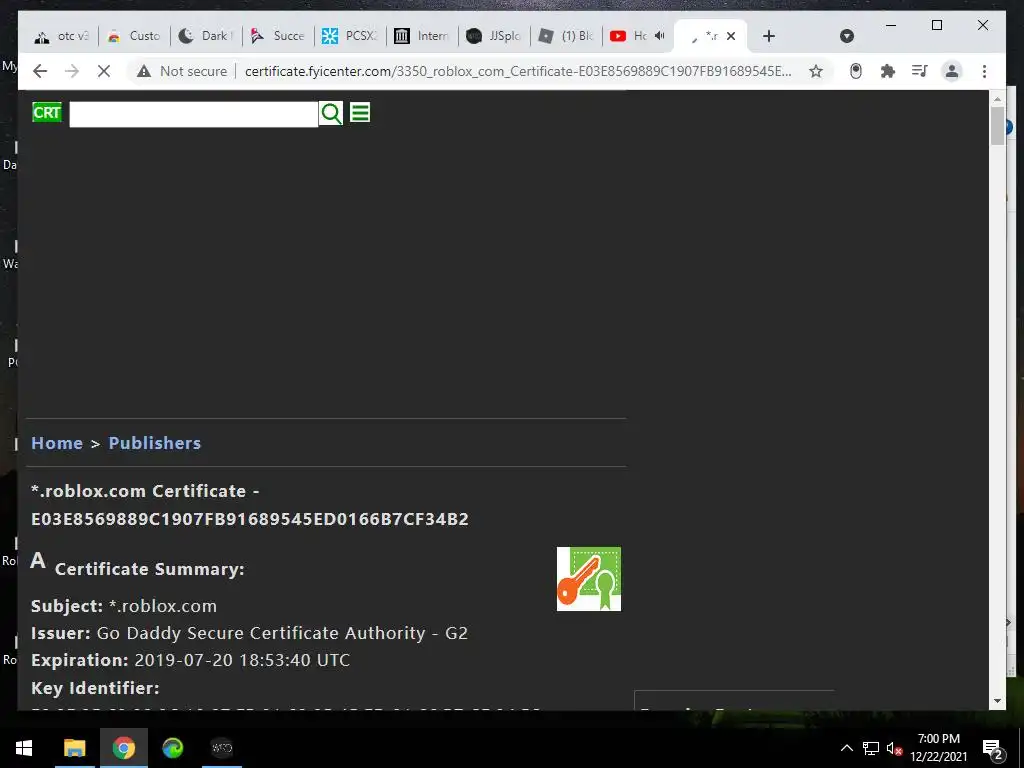Click the page scrollbar up arrow
Image resolution: width=1024 pixels, height=768 pixels.
(997, 99)
